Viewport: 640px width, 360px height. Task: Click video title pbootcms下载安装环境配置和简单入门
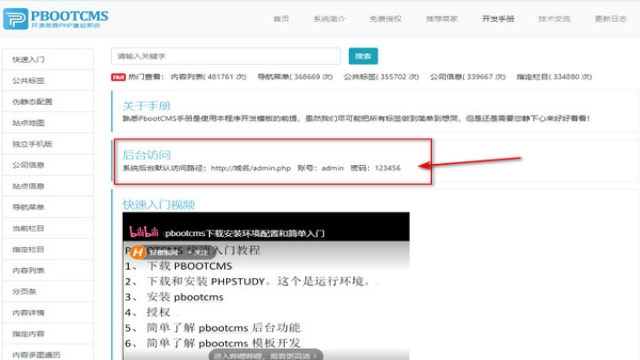(244, 233)
